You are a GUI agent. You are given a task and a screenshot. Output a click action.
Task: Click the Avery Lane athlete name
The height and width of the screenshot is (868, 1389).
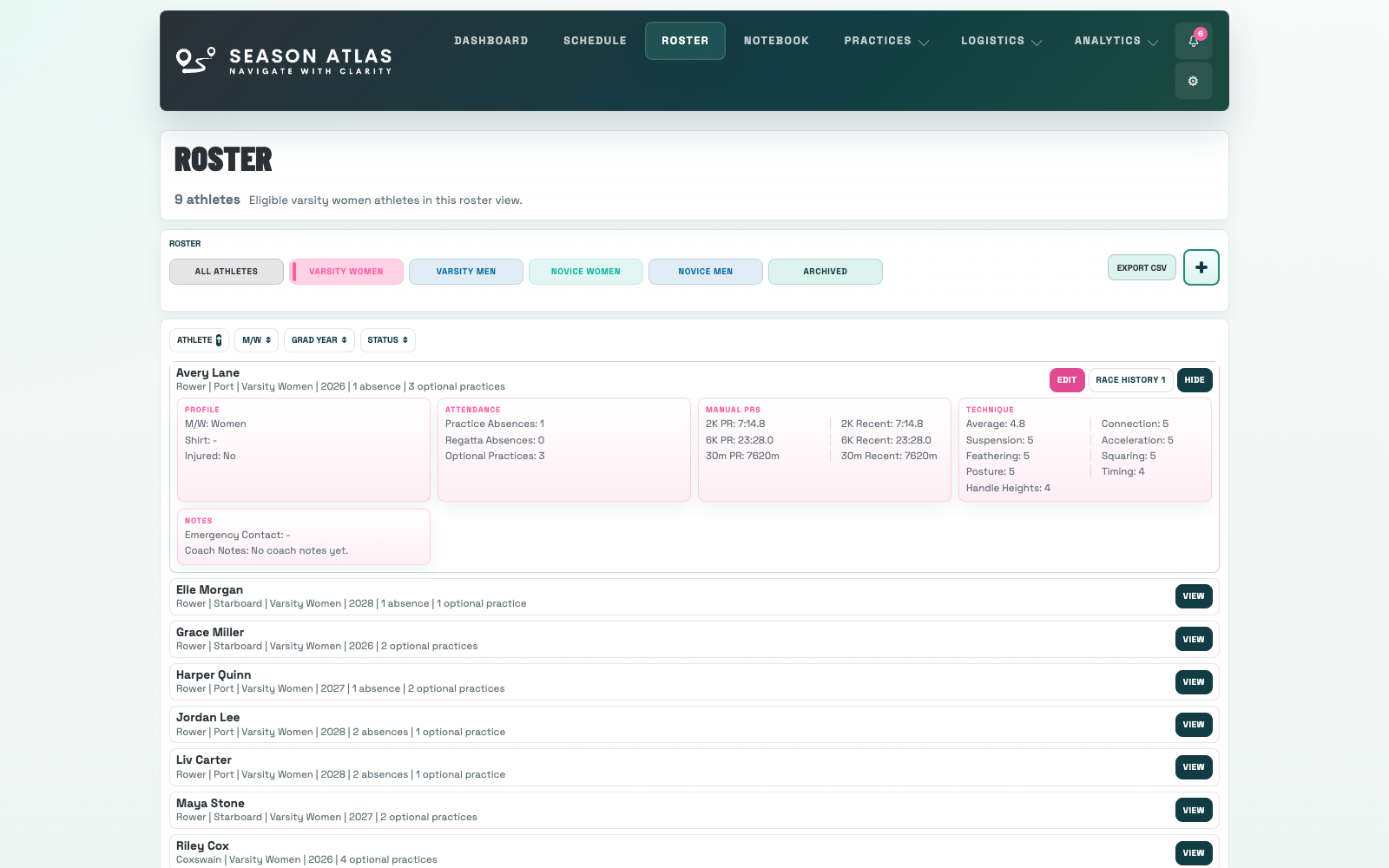pyautogui.click(x=207, y=373)
